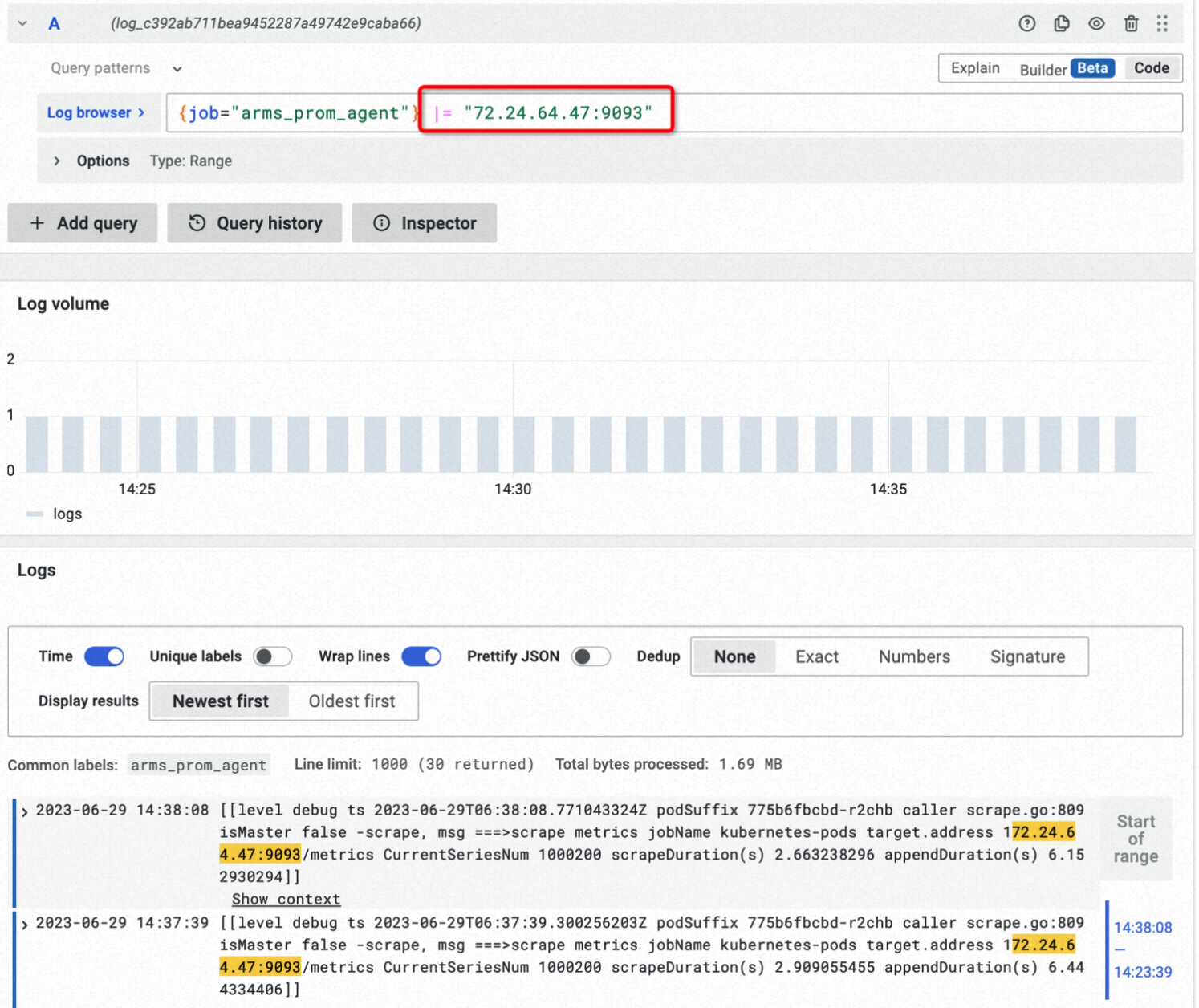
Task: Click the Total bytes processed value 1.69 MB
Action: click(x=750, y=764)
